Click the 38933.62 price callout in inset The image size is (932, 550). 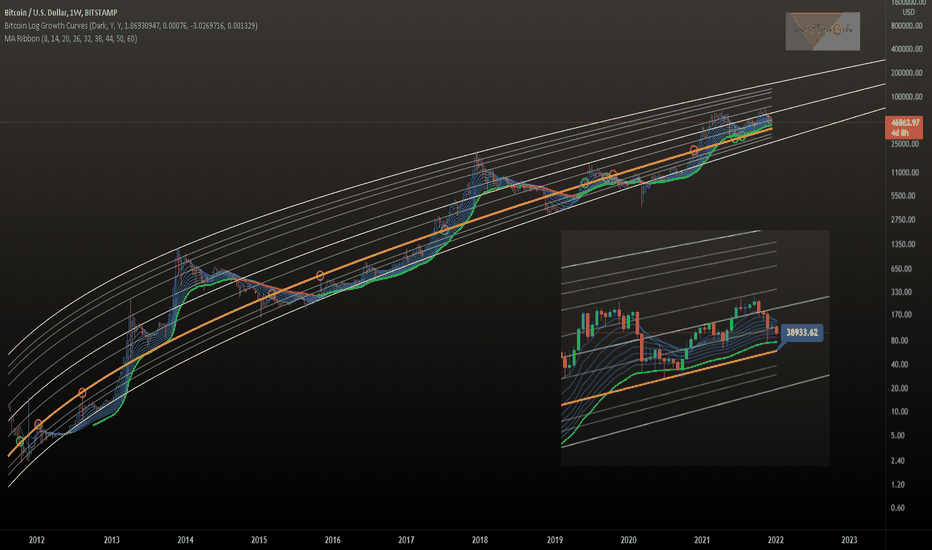[801, 332]
